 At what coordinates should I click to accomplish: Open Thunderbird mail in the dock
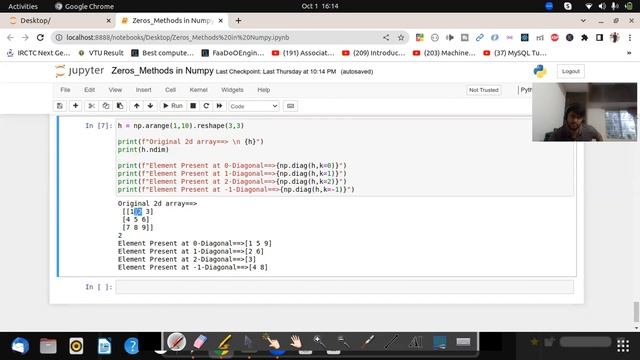coord(20,346)
